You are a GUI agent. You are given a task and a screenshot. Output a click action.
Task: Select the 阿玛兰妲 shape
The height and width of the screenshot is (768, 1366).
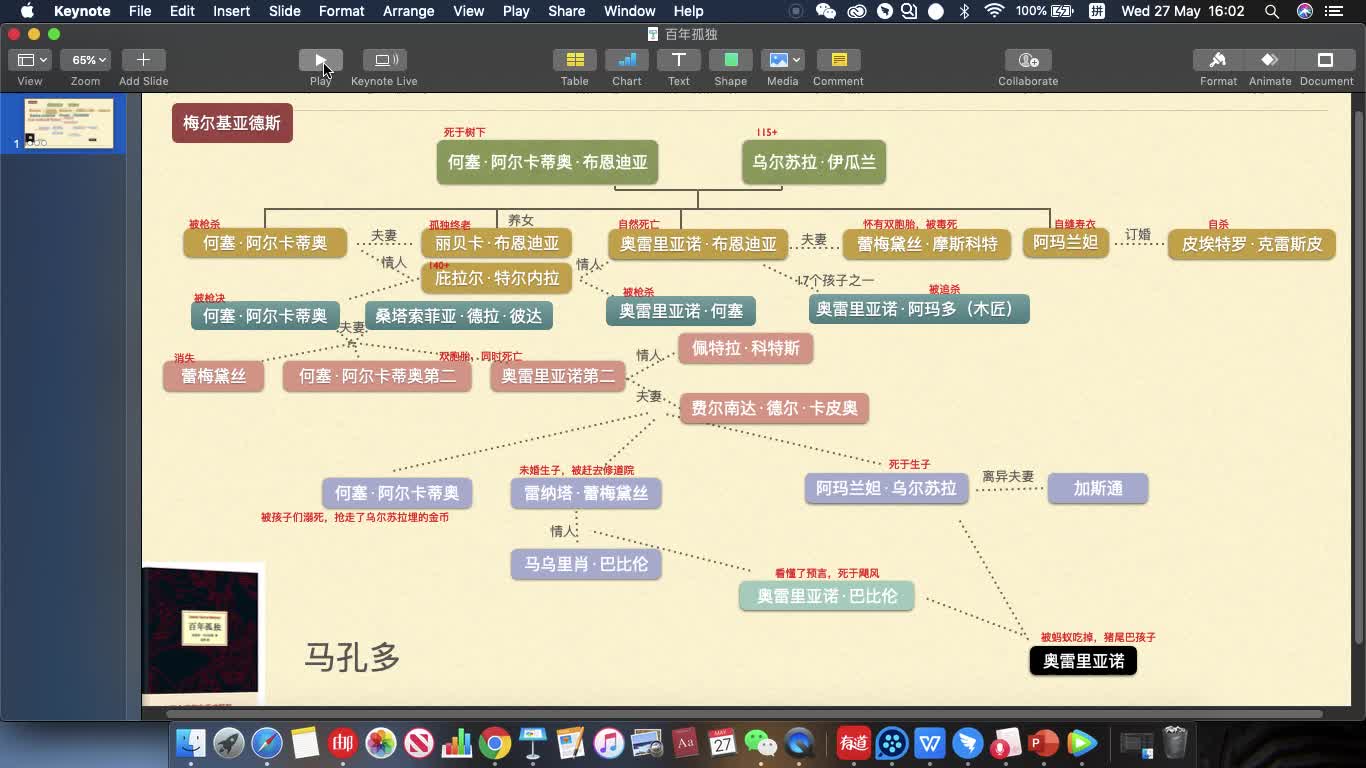(x=1066, y=243)
